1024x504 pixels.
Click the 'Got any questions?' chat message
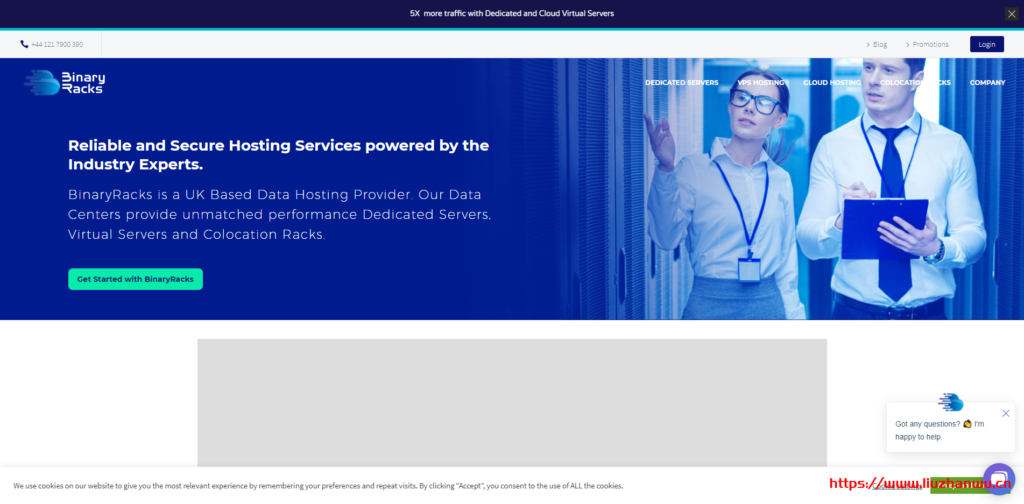[x=940, y=430]
